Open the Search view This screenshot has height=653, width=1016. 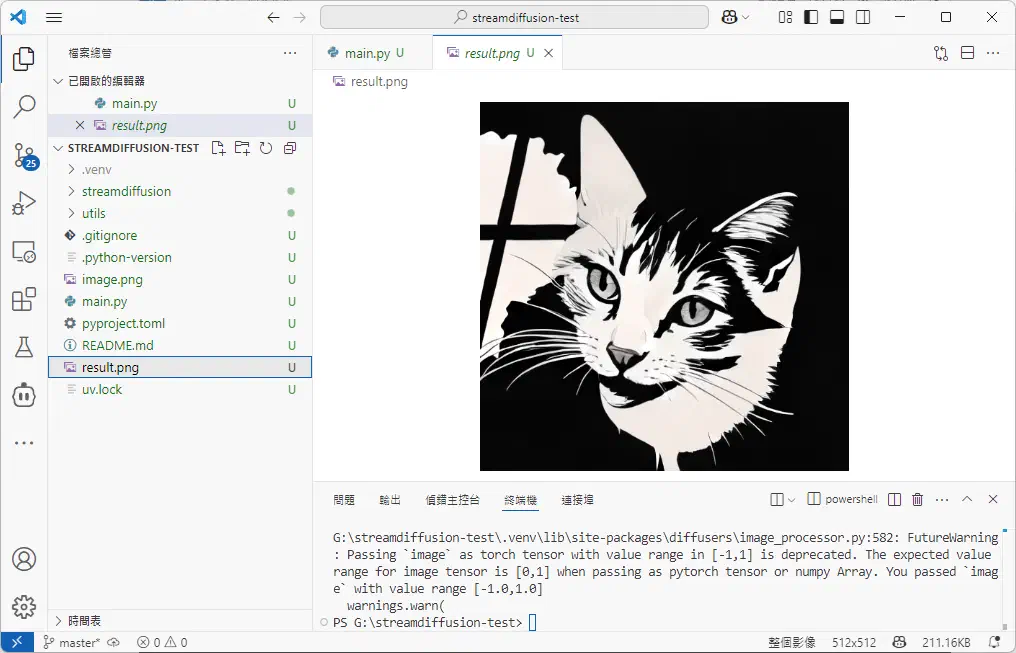[24, 107]
